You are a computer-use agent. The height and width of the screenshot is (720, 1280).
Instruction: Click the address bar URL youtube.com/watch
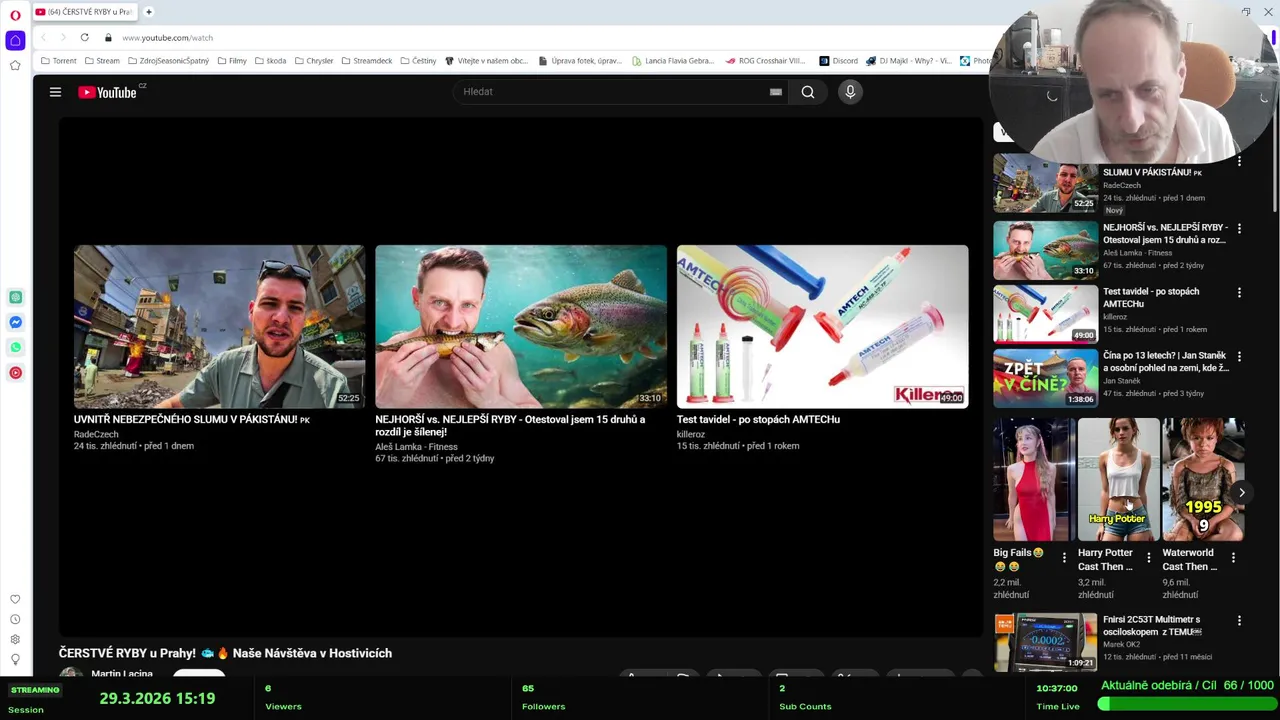click(x=168, y=38)
